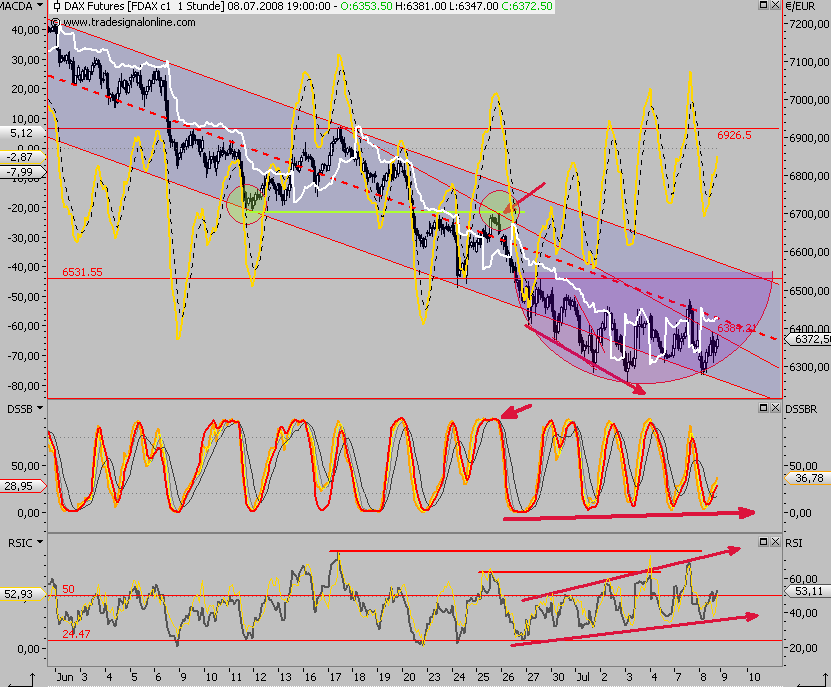Click the 7200,00 price axis value

809,24
